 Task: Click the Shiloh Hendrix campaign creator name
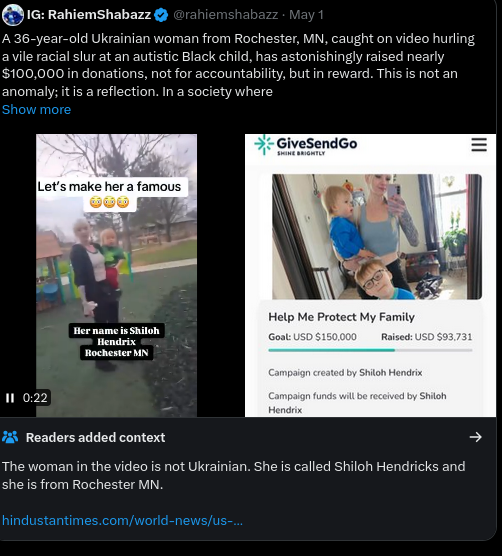(x=391, y=373)
